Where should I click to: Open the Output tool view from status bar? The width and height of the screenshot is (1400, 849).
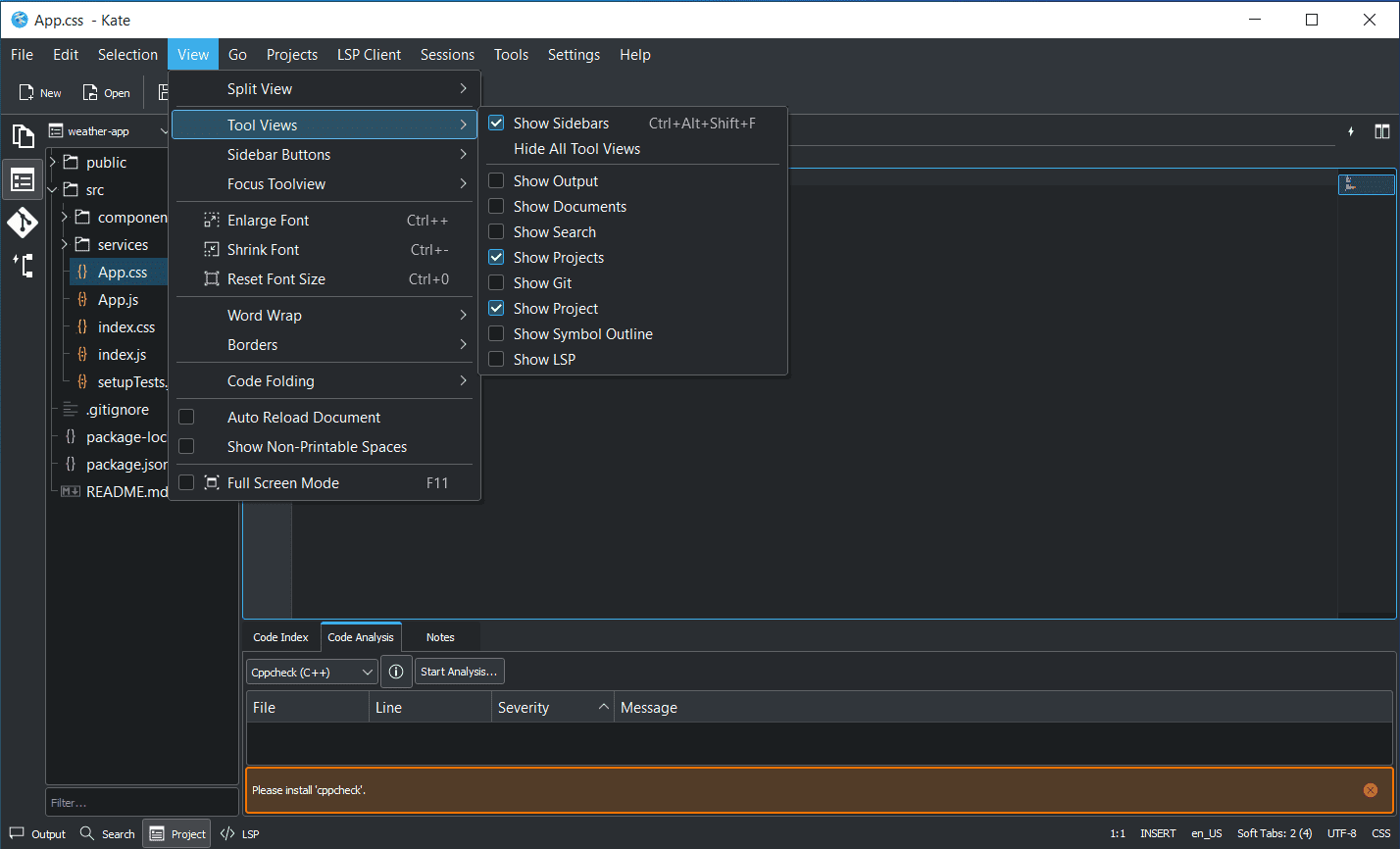pos(37,834)
